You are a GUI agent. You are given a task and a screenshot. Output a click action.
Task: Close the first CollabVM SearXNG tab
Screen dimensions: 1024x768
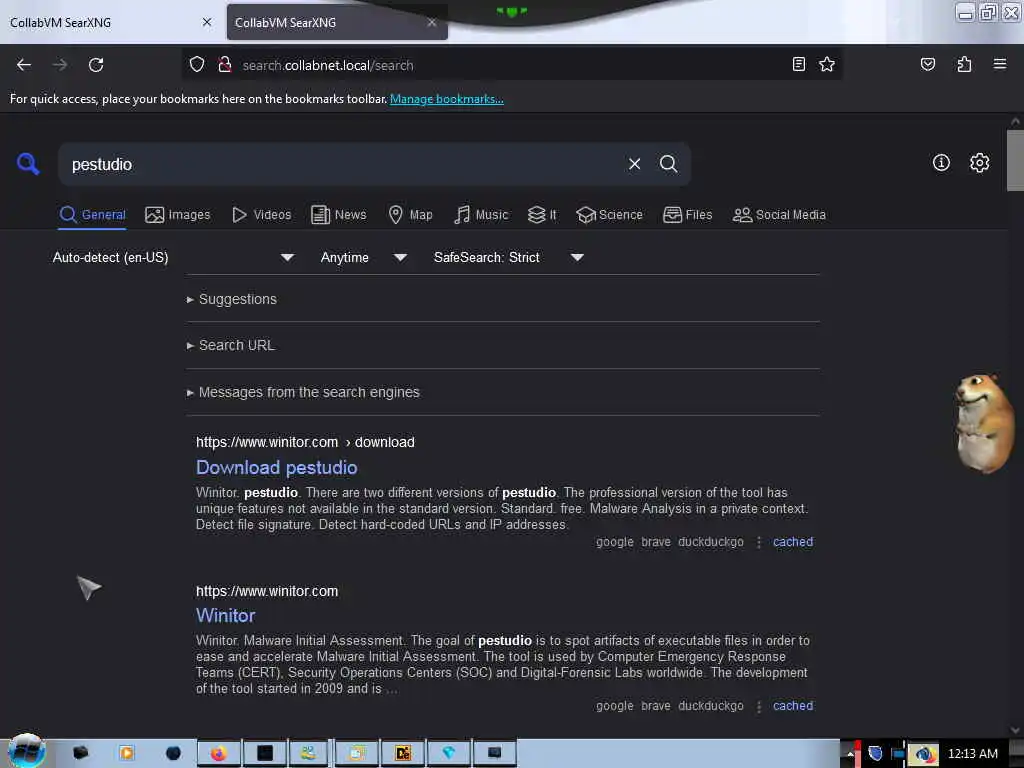click(x=207, y=22)
